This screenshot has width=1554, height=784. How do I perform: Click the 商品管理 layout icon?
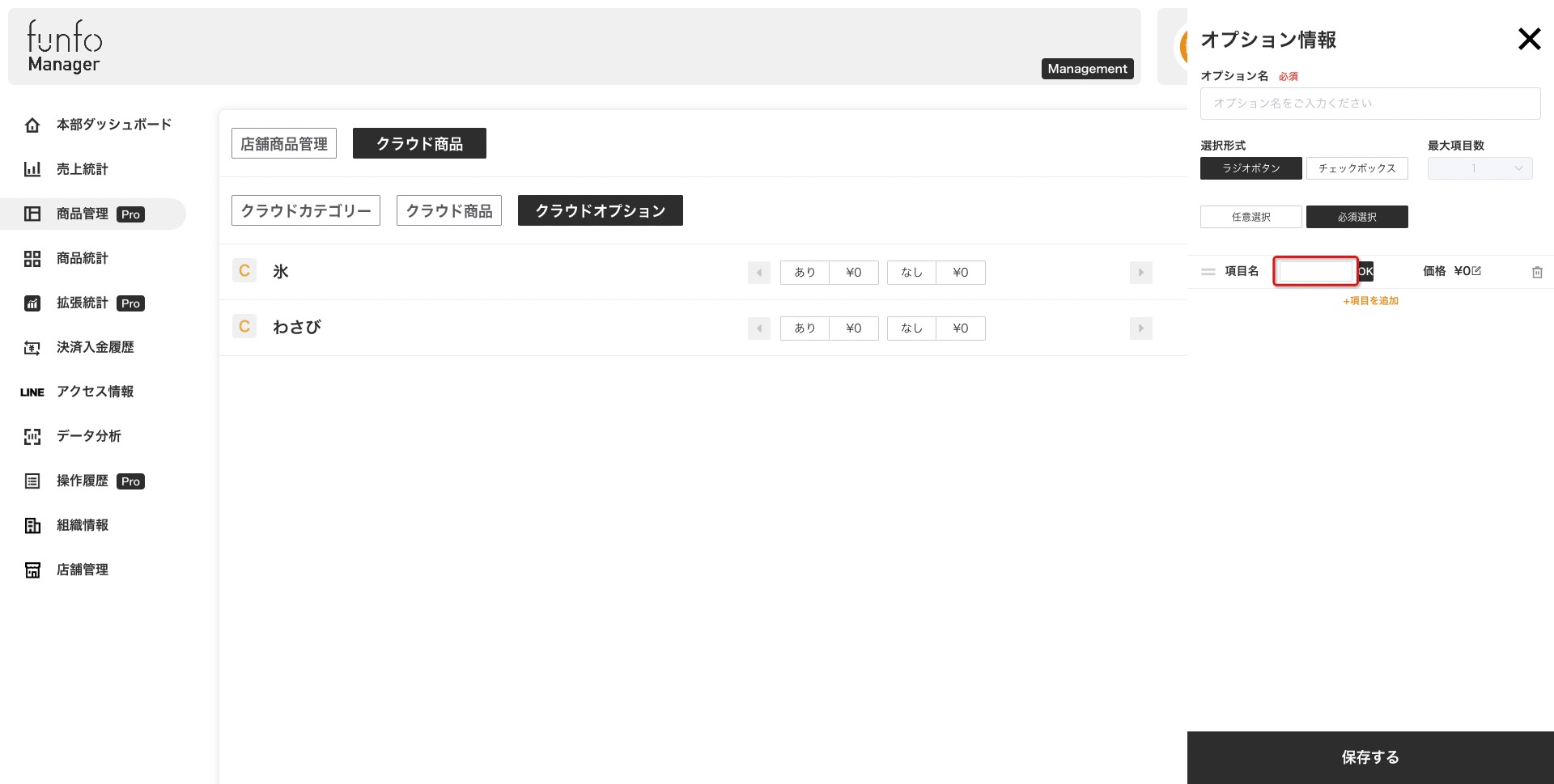point(32,214)
